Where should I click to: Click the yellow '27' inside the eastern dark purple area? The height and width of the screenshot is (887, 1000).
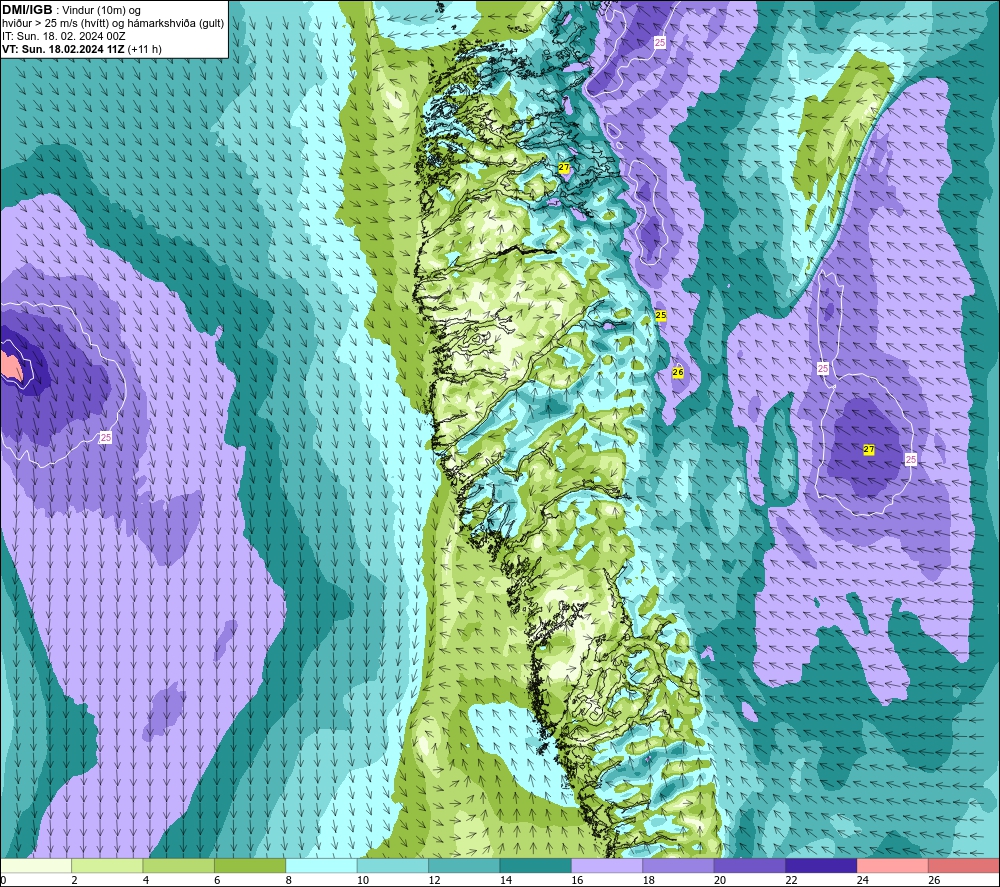pos(869,450)
